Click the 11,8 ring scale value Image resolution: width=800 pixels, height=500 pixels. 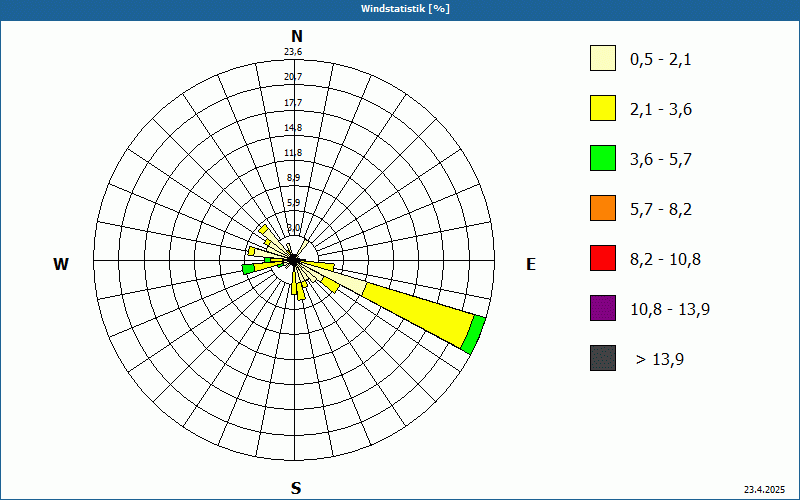click(x=293, y=153)
